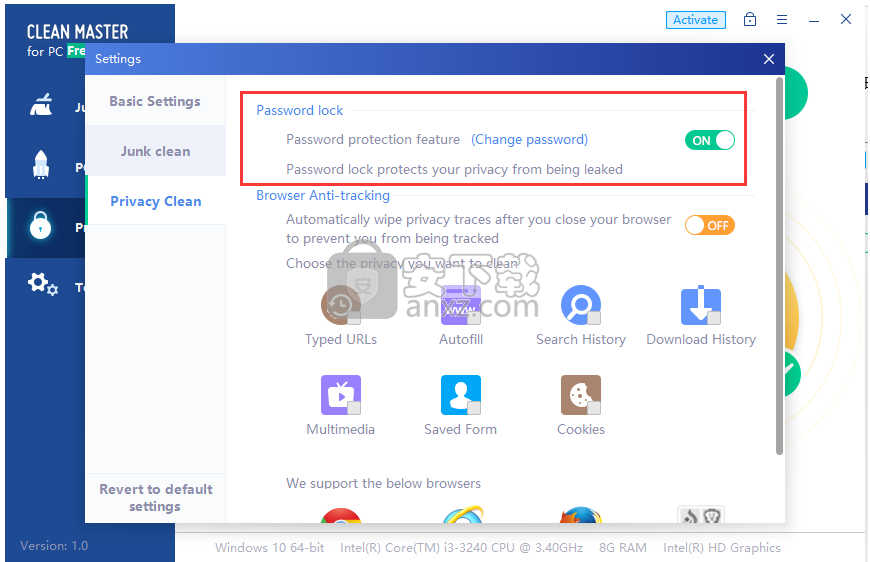The image size is (870, 562).
Task: Click the Tools gears sidebar icon
Action: (x=43, y=285)
